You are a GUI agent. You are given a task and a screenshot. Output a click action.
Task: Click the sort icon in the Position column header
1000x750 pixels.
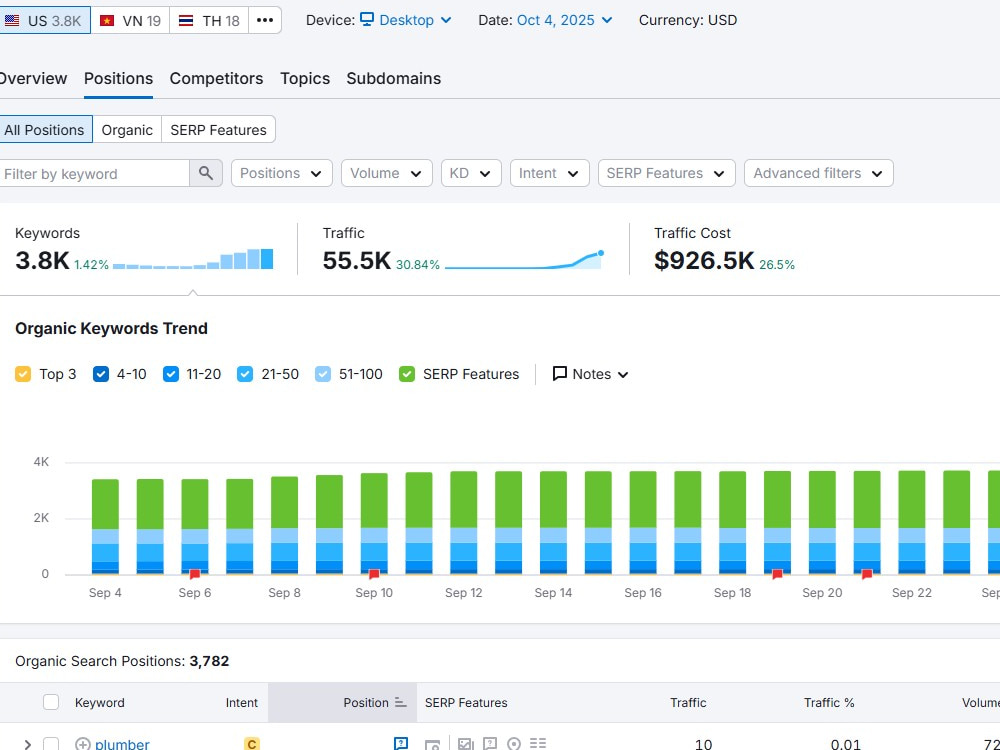(x=401, y=702)
